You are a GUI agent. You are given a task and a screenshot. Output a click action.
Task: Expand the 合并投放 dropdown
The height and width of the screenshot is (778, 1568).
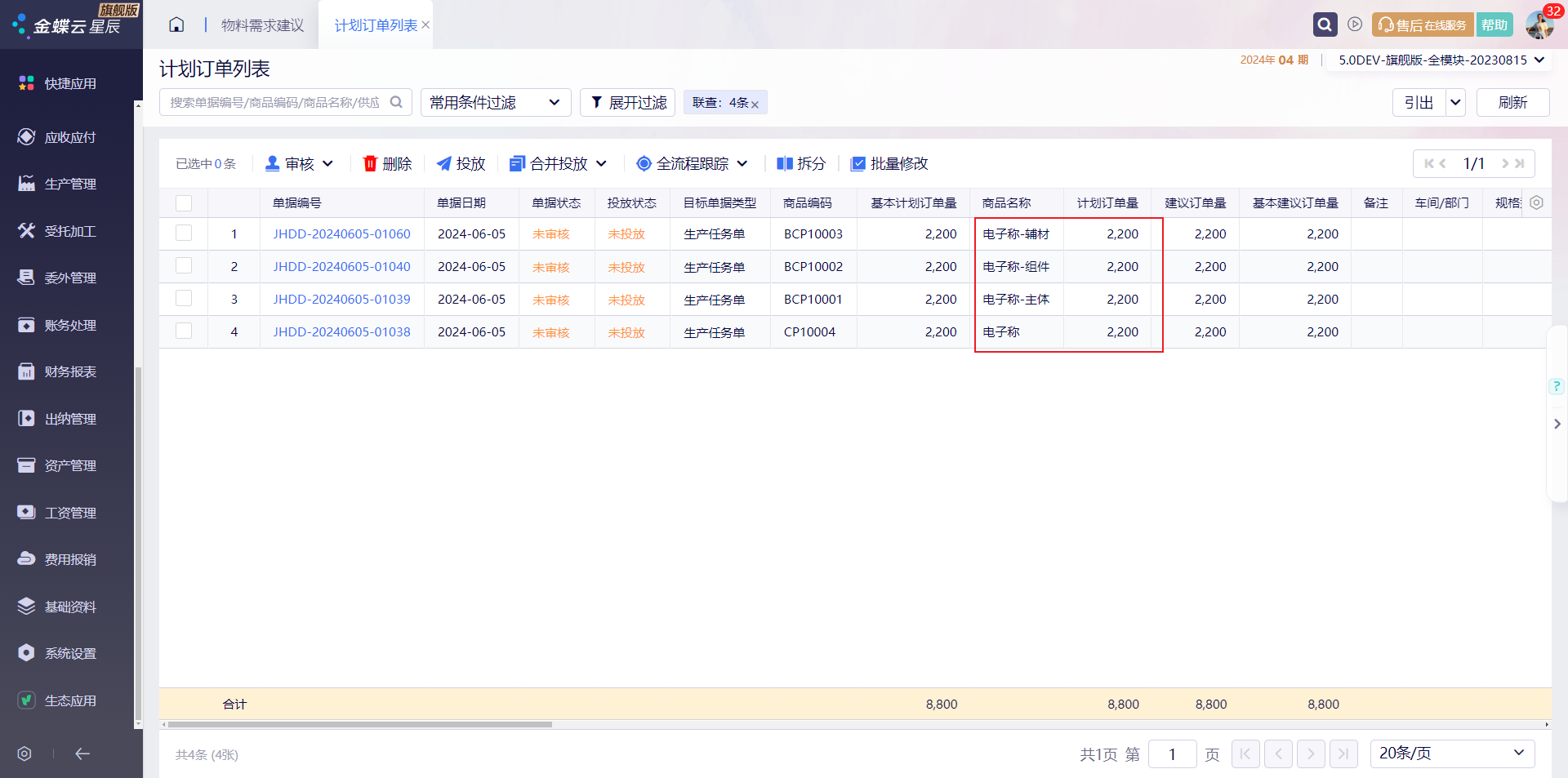coord(602,163)
